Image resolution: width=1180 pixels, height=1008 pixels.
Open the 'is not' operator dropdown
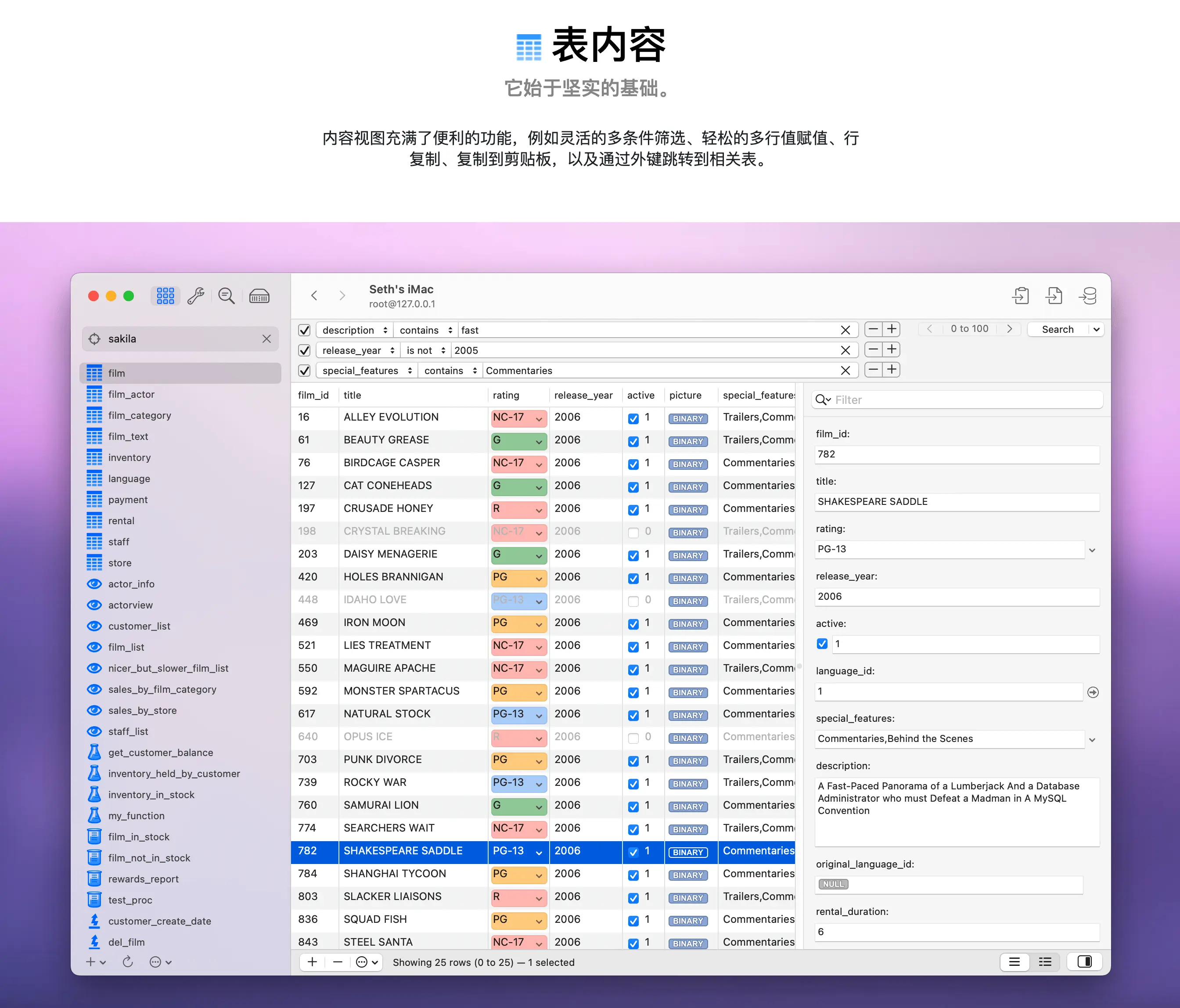425,351
